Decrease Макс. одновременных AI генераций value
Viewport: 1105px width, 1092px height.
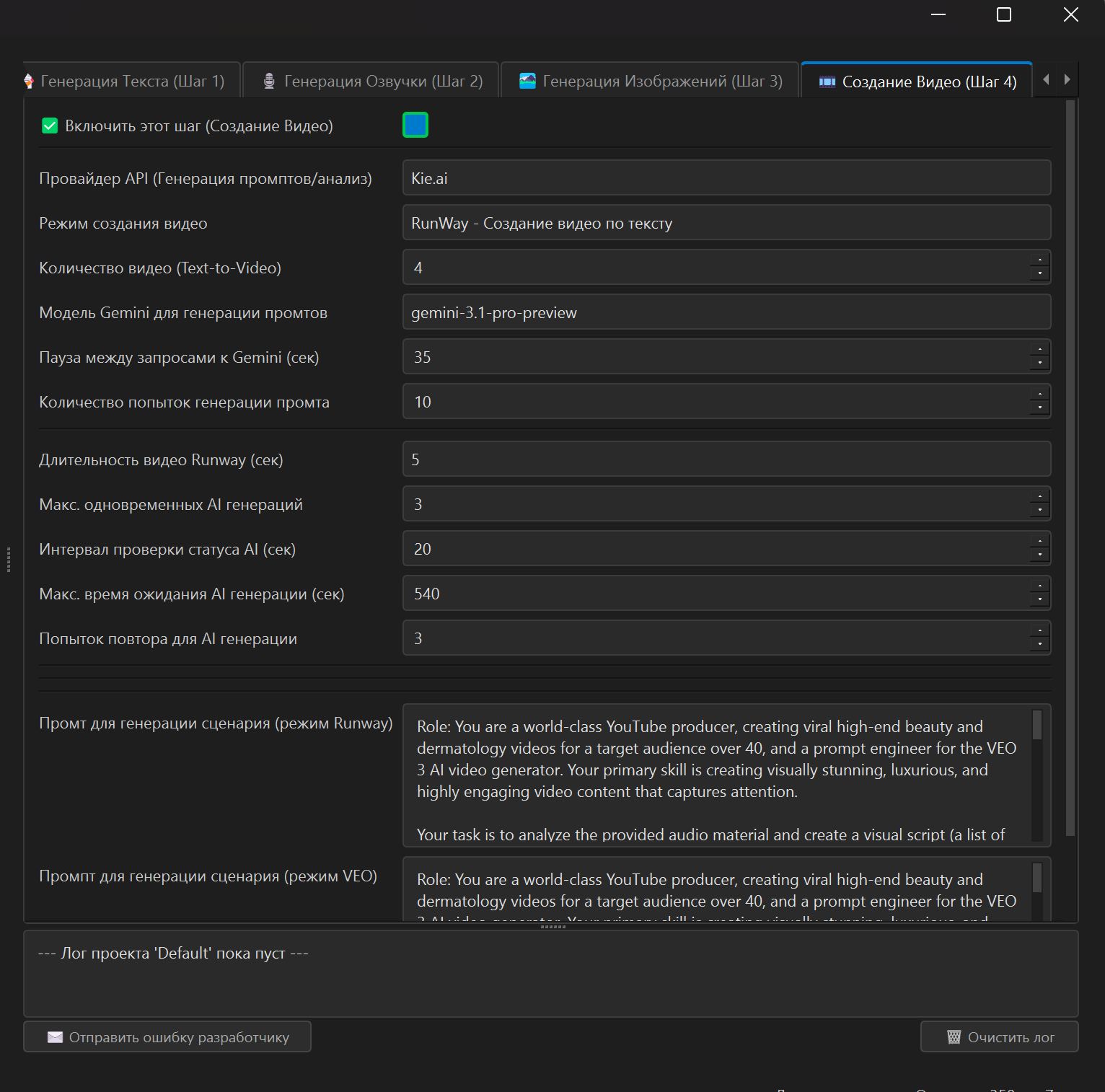click(1039, 511)
